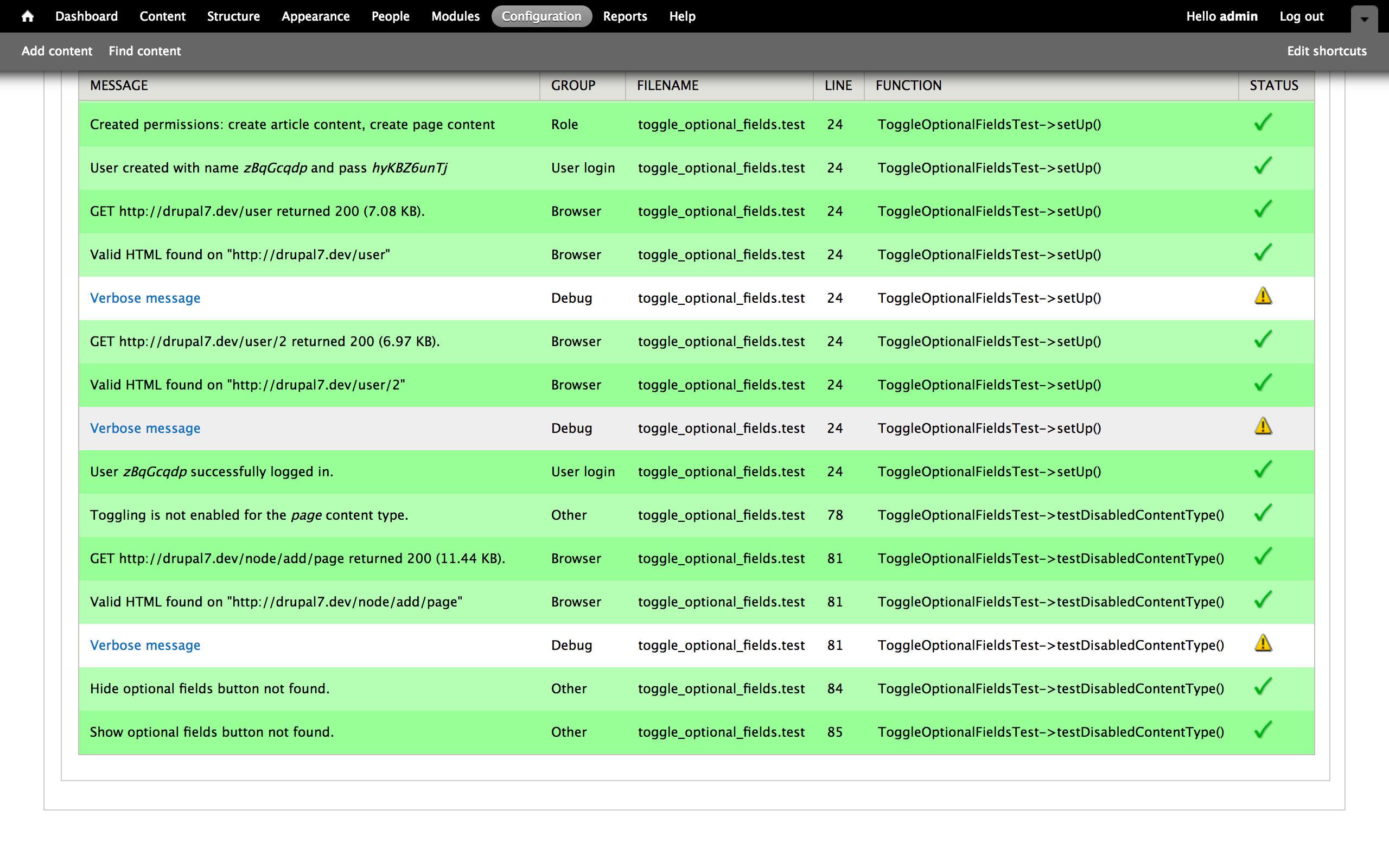Viewport: 1389px width, 868px height.
Task: Click the STATUS column header
Action: point(1273,86)
